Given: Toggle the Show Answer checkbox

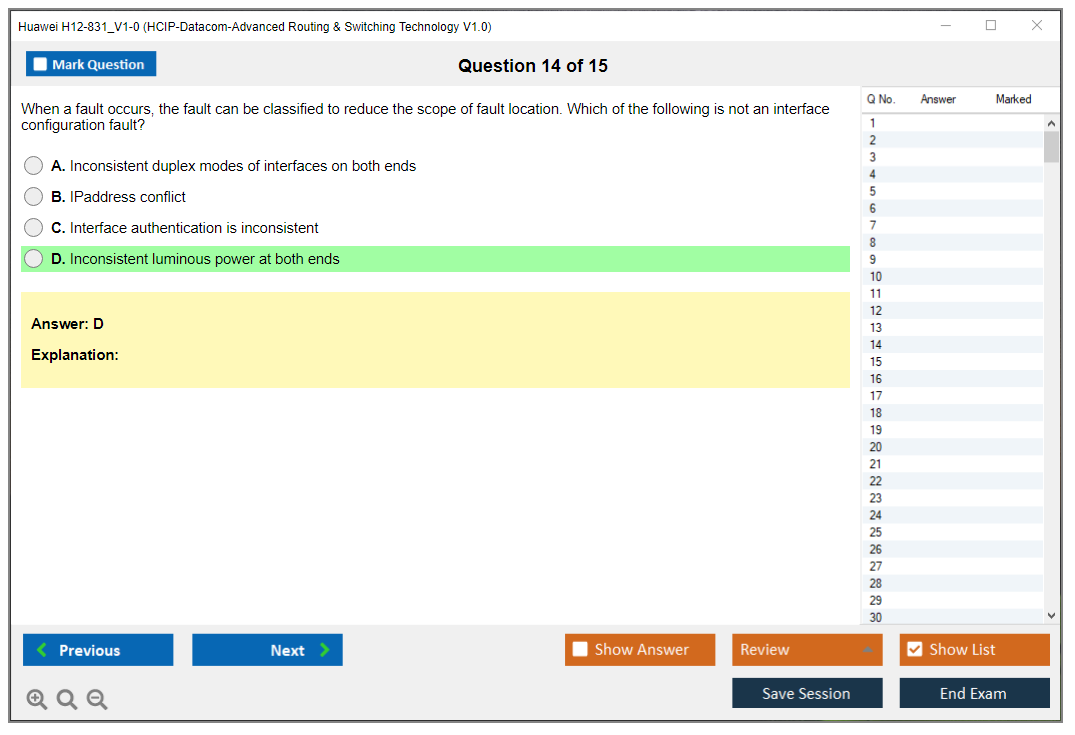Looking at the screenshot, I should (581, 650).
